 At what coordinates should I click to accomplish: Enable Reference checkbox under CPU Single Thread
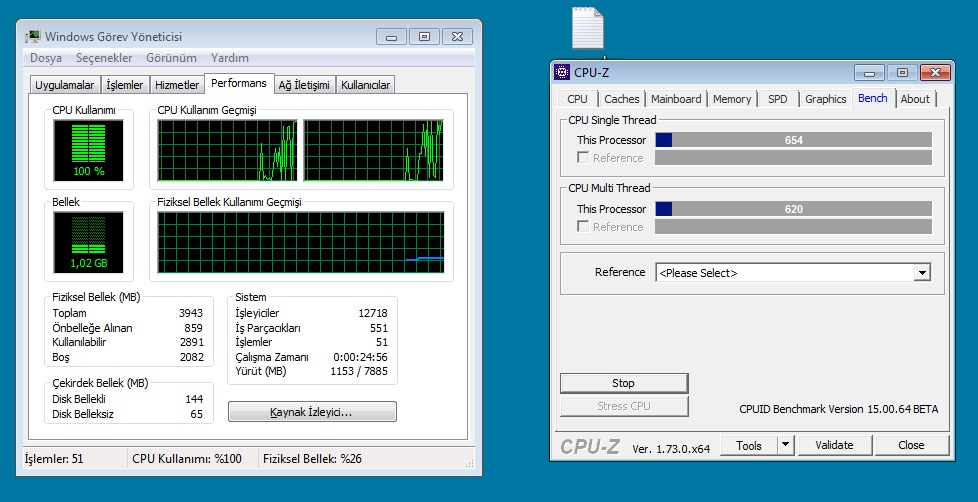pyautogui.click(x=583, y=158)
